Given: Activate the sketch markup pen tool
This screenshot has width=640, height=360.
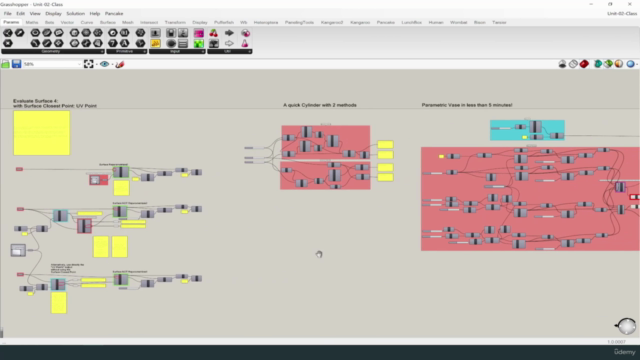Looking at the screenshot, I should pos(120,64).
